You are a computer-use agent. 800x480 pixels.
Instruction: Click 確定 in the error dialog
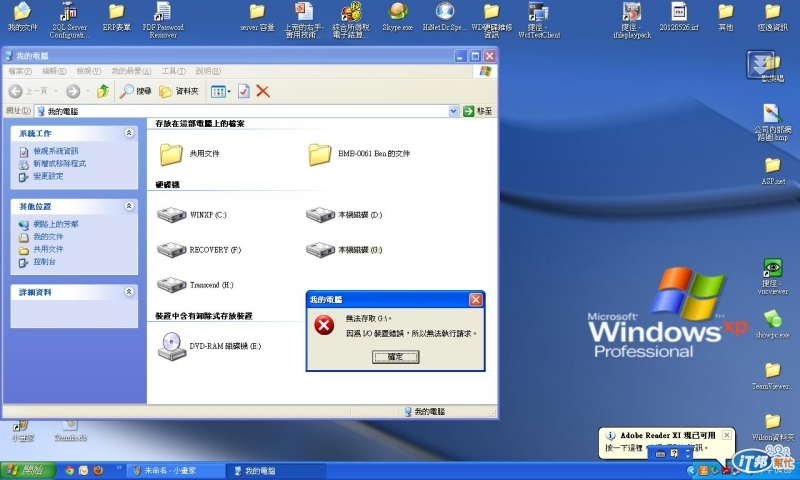(x=395, y=357)
